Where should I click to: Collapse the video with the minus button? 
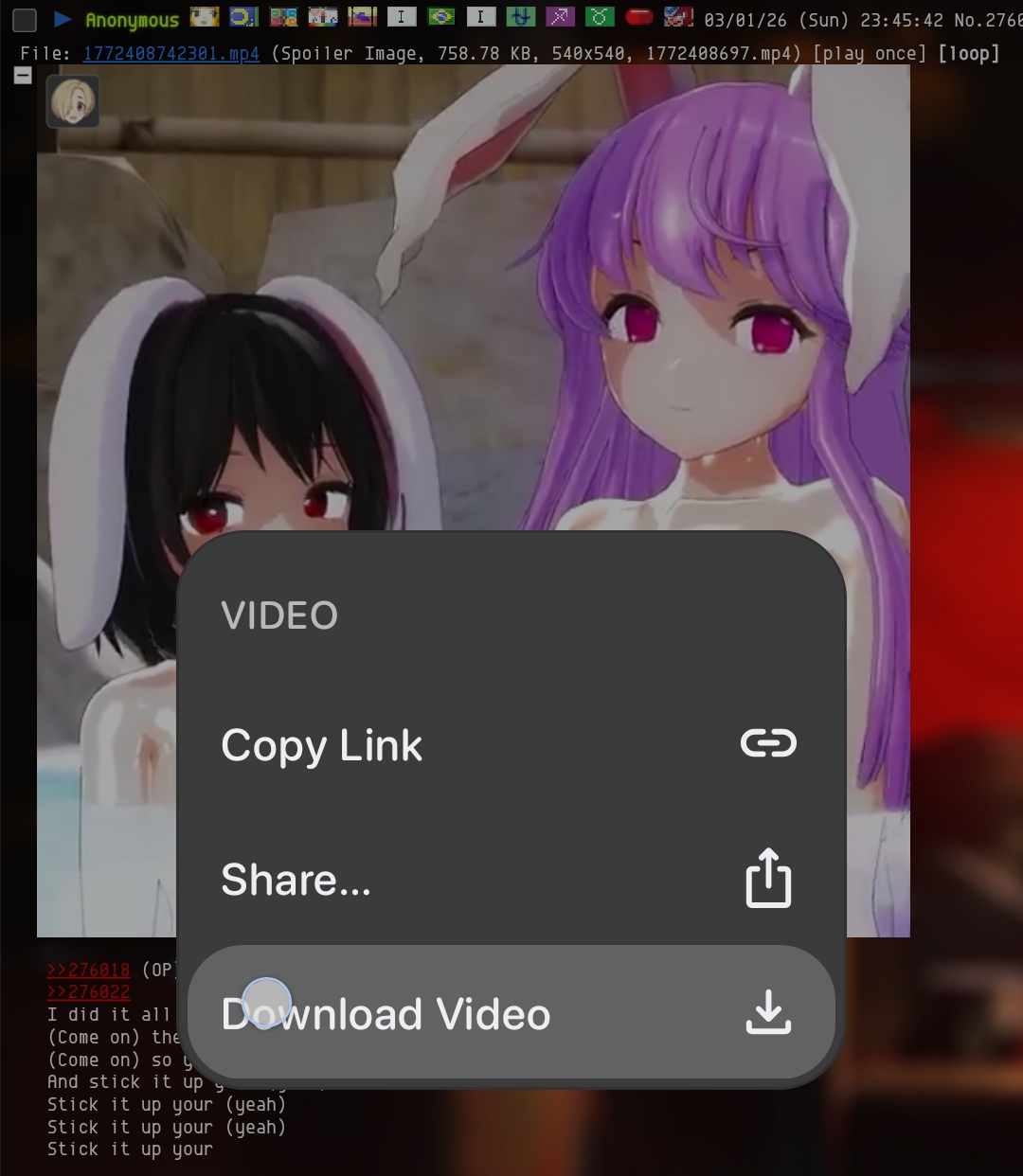(24, 76)
